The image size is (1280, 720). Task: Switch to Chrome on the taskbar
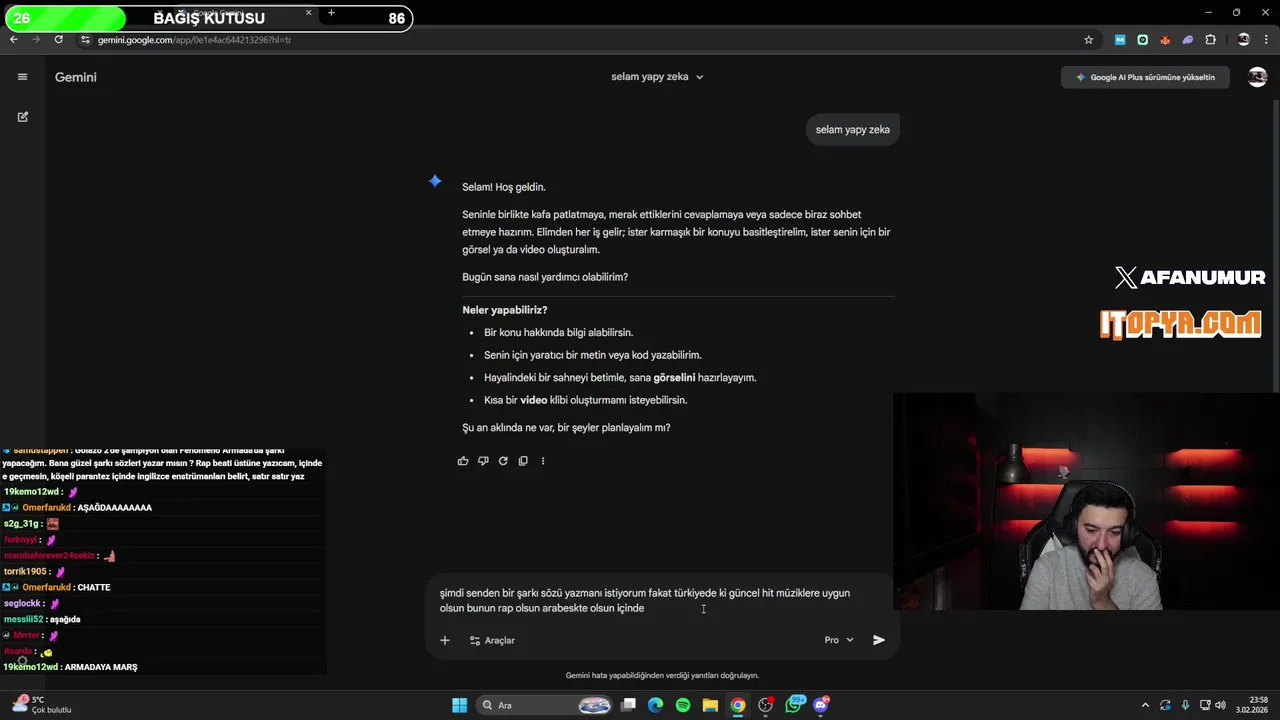pos(737,705)
